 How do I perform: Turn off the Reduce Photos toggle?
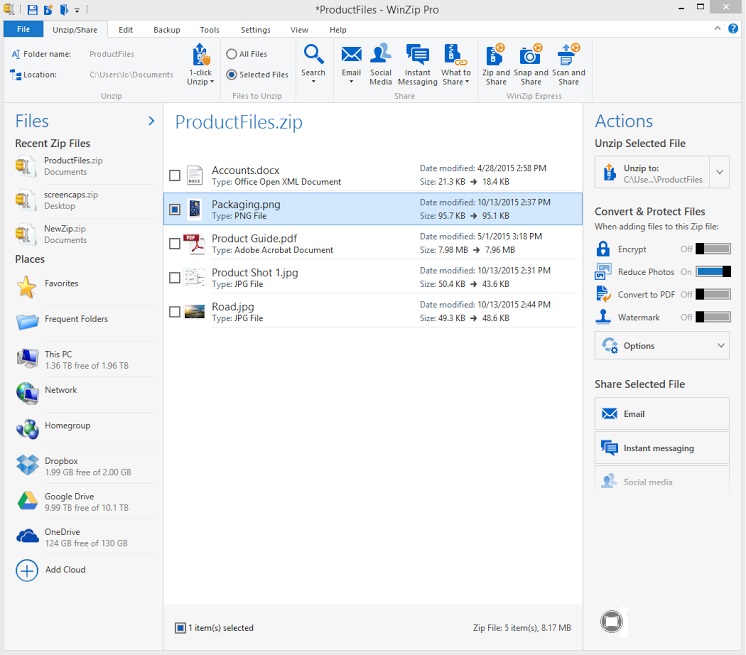(713, 272)
